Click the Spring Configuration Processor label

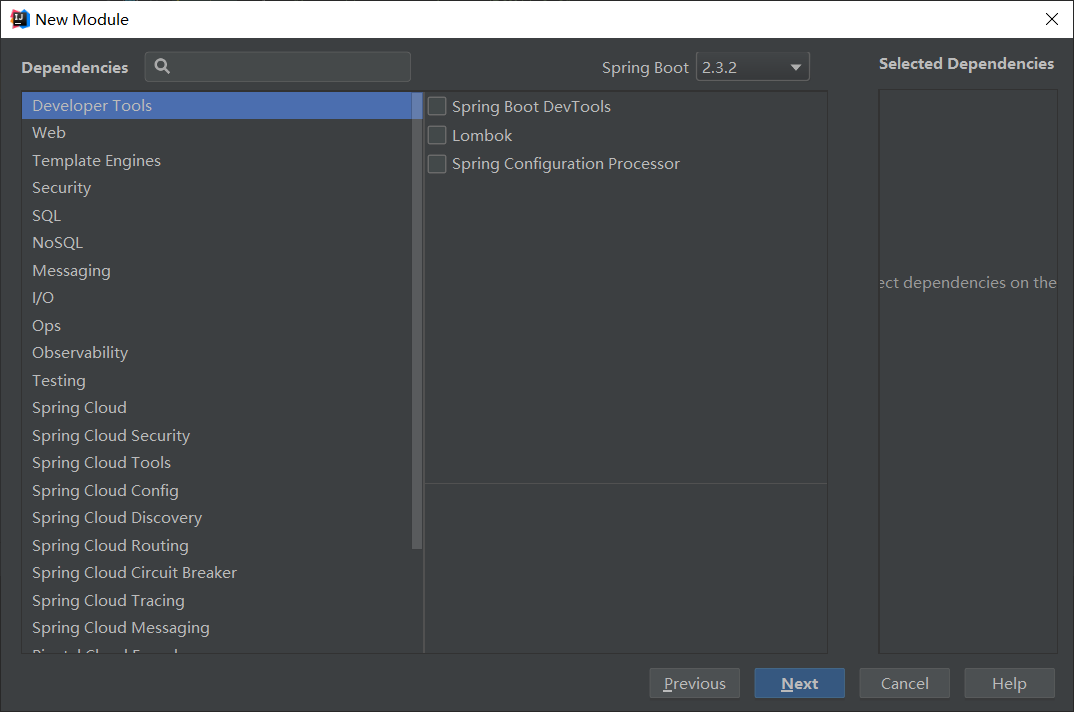566,164
